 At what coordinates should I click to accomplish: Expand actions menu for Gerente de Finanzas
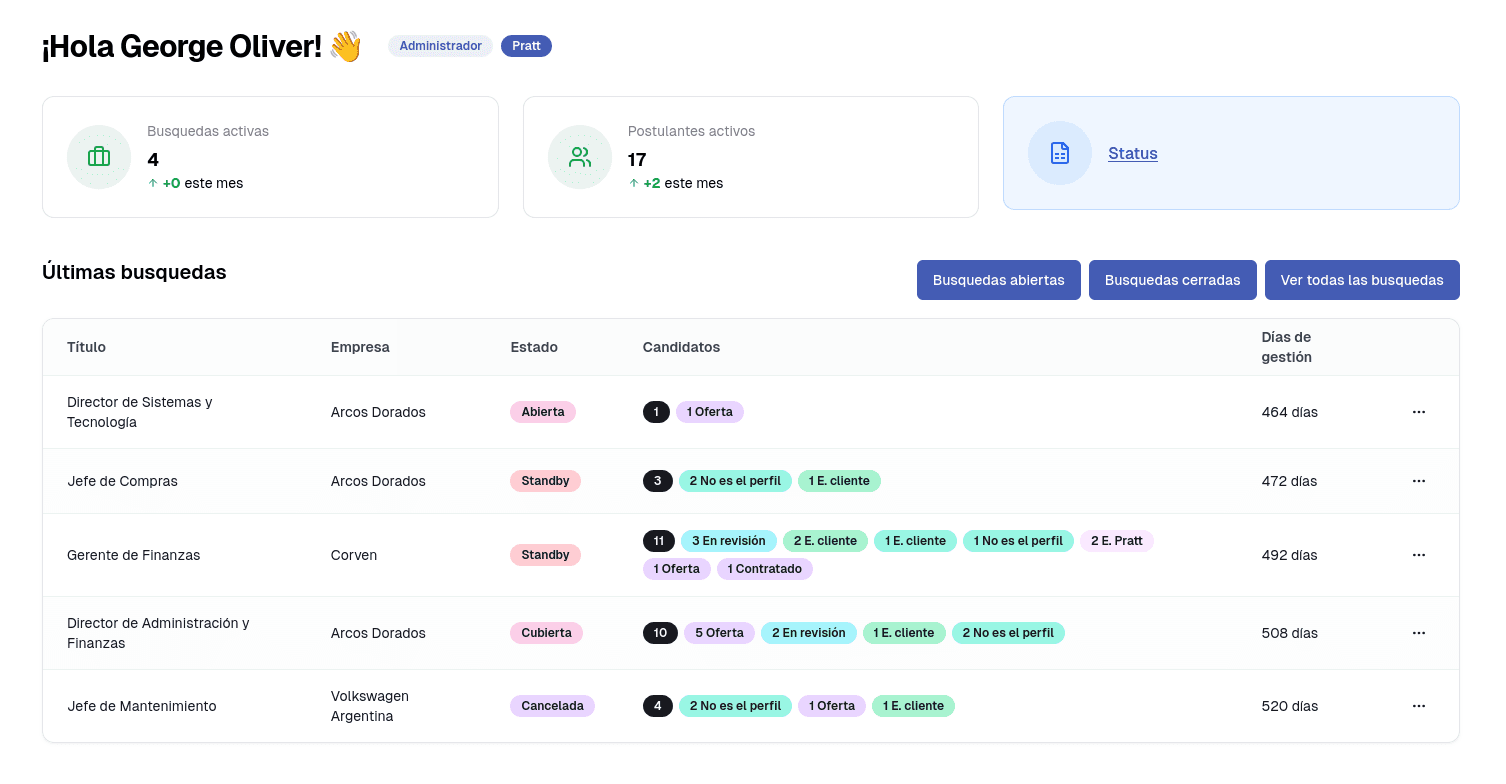click(1418, 555)
